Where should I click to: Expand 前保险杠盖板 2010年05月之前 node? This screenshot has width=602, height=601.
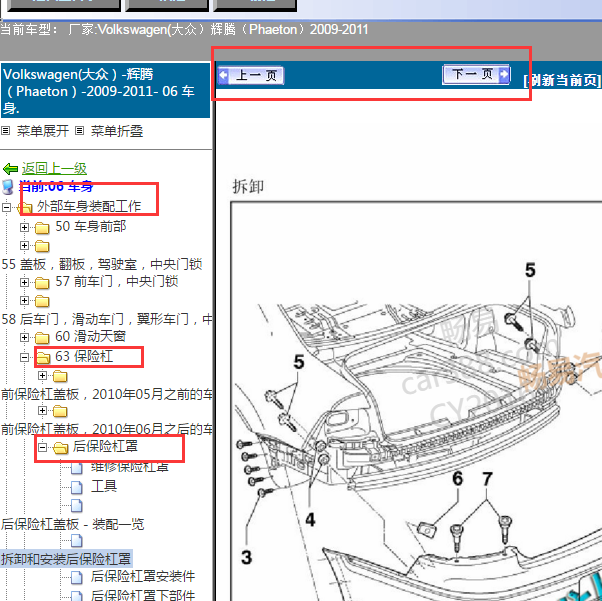(x=43, y=375)
